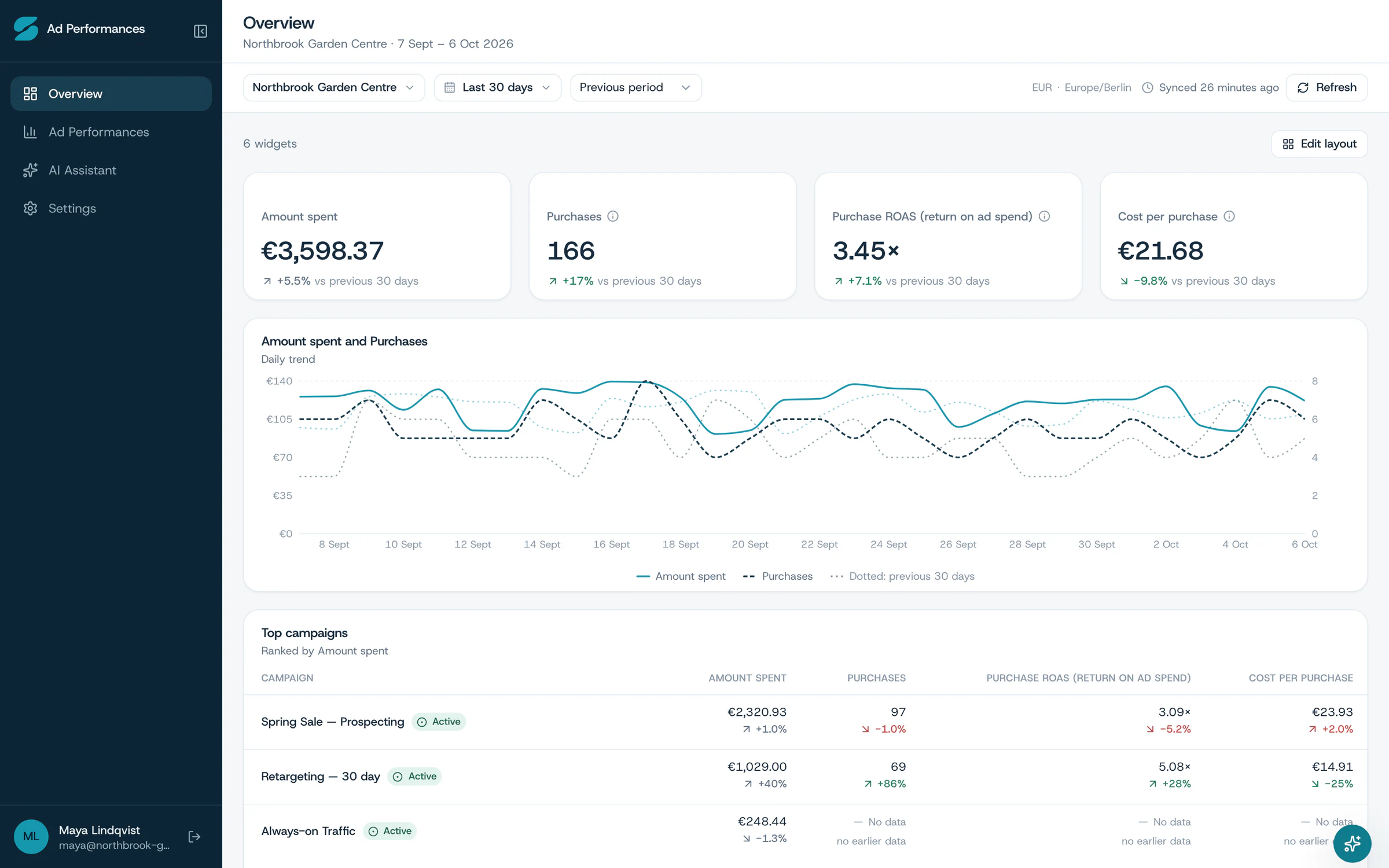1389x868 pixels.
Task: Click the 5.08× ROAS cell for Retargeting
Action: (x=1174, y=767)
